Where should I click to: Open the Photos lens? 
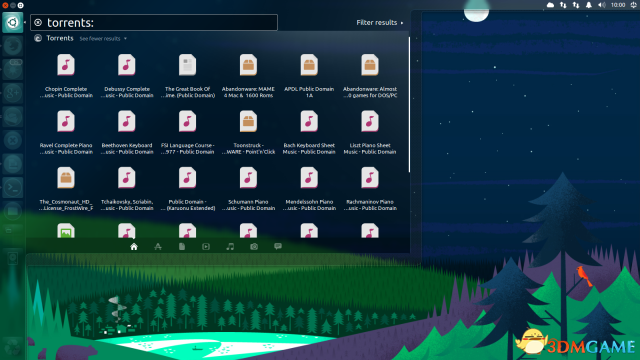click(254, 247)
